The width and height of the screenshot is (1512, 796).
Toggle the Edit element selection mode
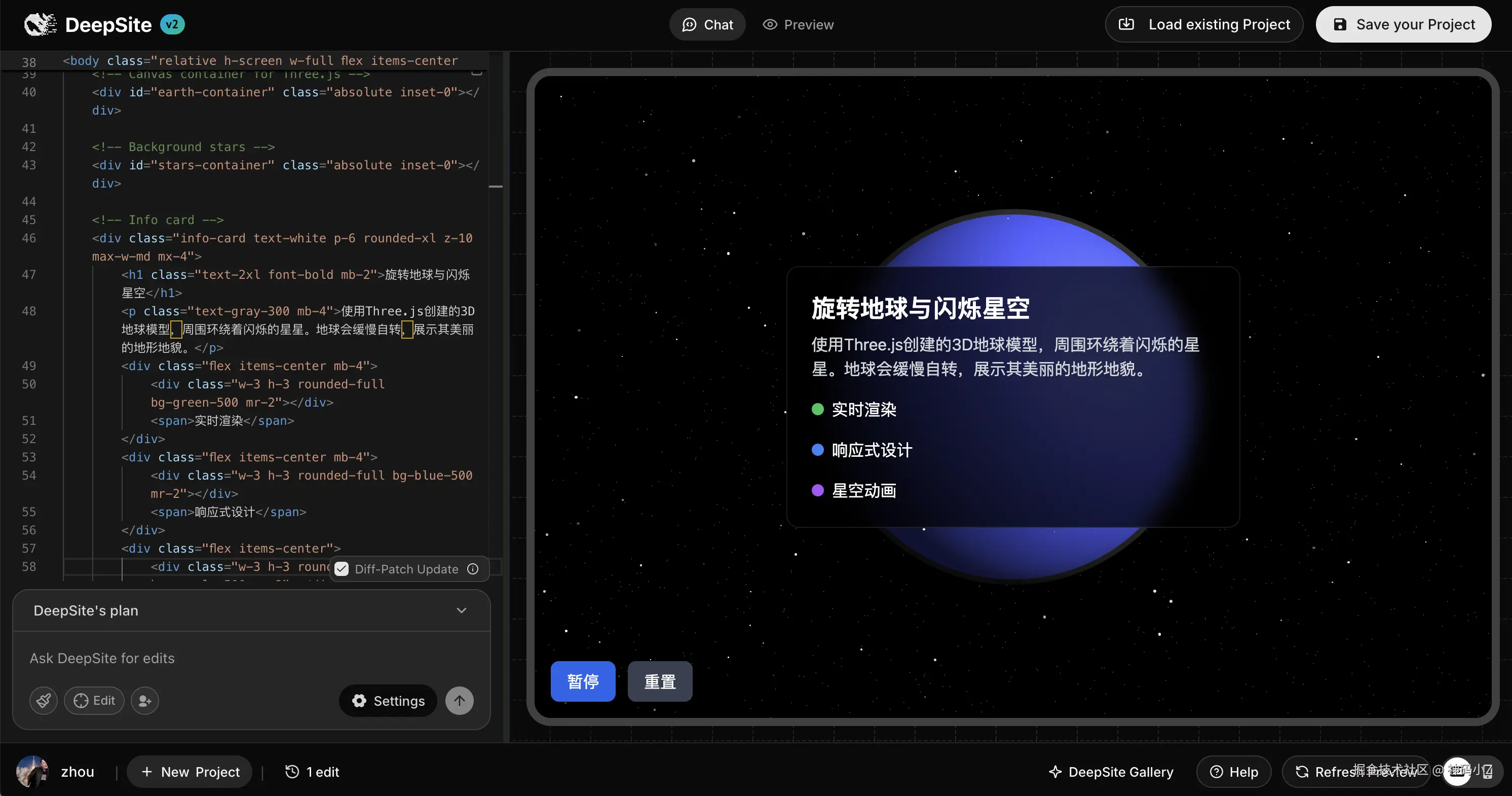pos(94,700)
